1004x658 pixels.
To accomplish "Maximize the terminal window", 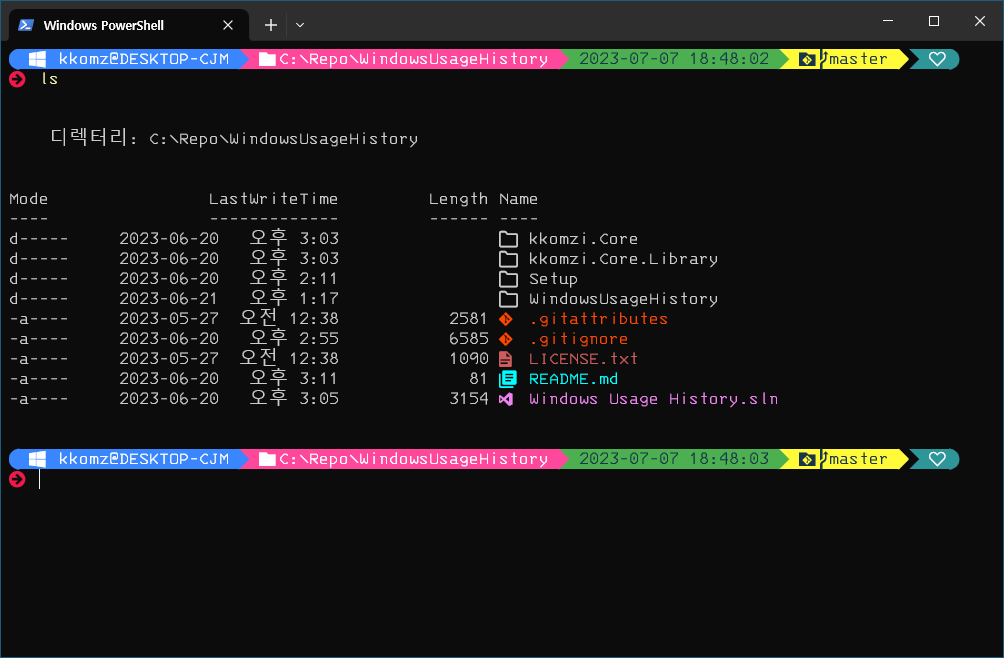I will 934,21.
